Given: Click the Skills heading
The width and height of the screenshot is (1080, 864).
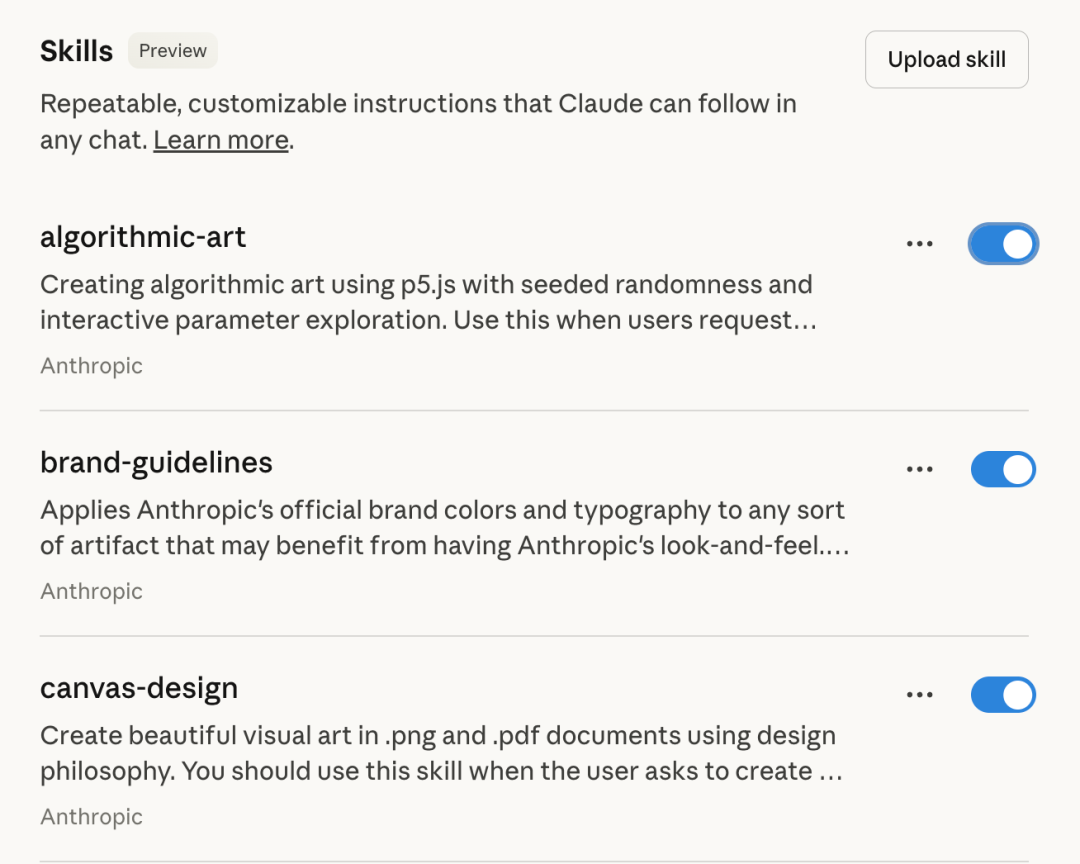Looking at the screenshot, I should (x=76, y=50).
